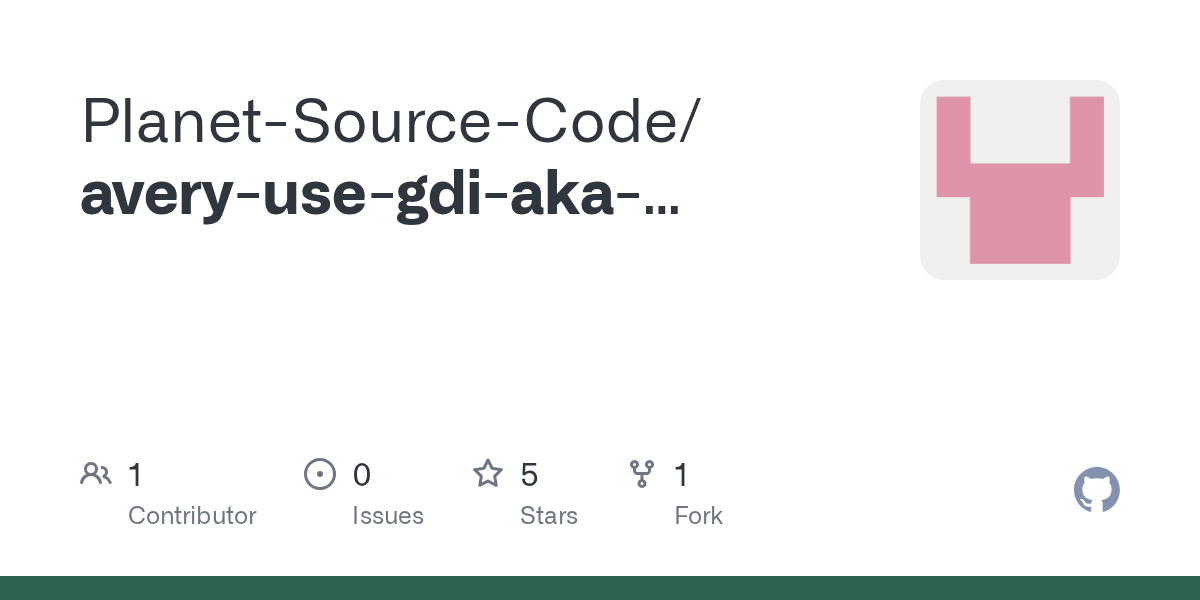1200x600 pixels.
Task: Click the fork branch icon
Action: (641, 473)
